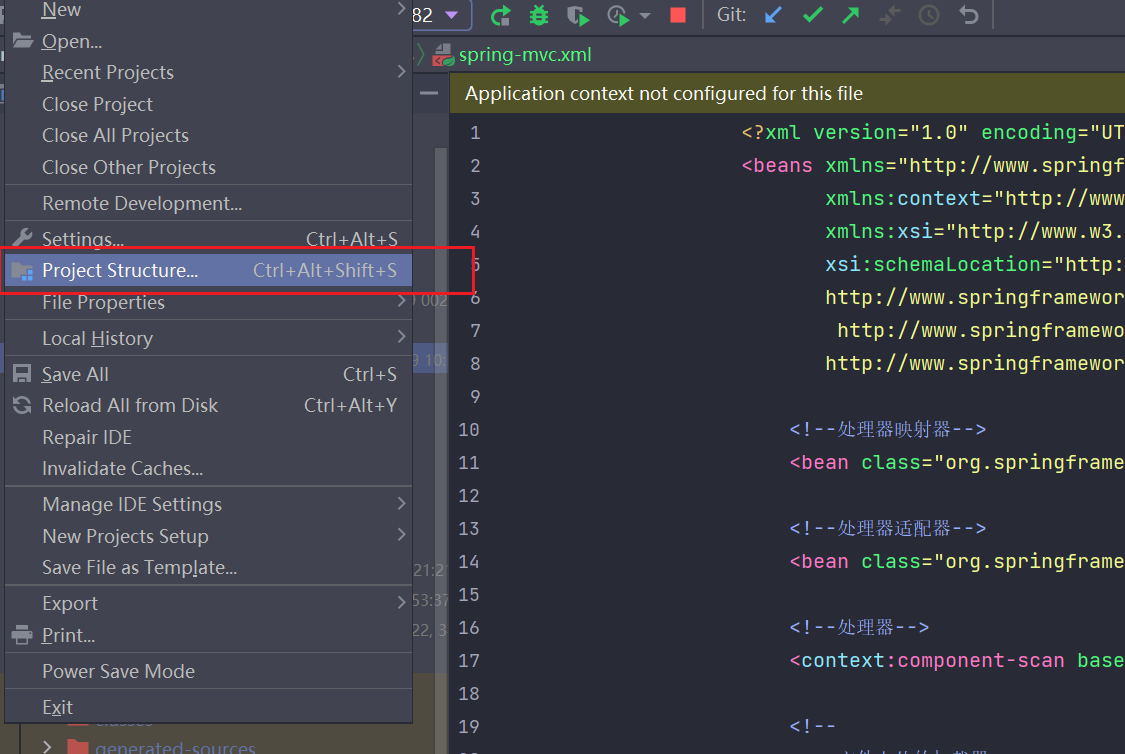Expand Recent Projects submenu arrow
The width and height of the screenshot is (1125, 754).
[401, 72]
